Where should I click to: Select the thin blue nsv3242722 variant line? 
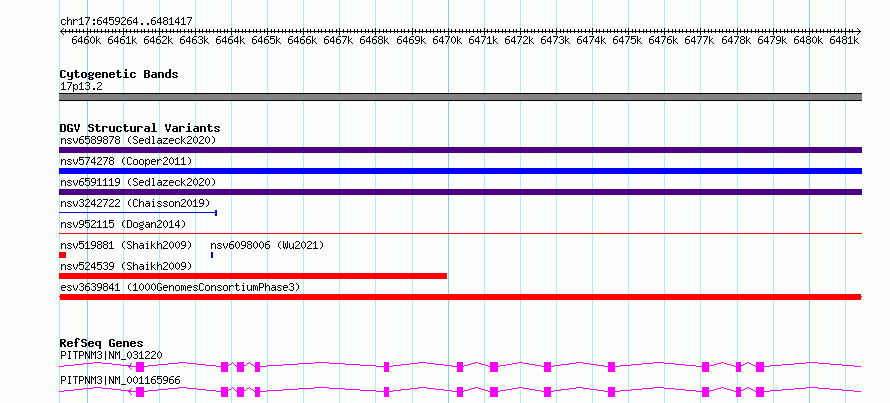tap(138, 213)
